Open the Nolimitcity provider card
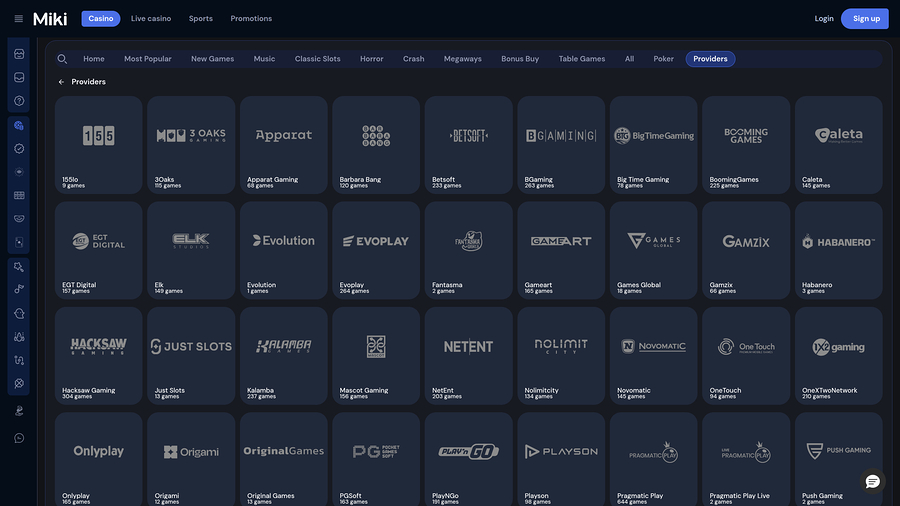This screenshot has height=506, width=900. tap(561, 356)
